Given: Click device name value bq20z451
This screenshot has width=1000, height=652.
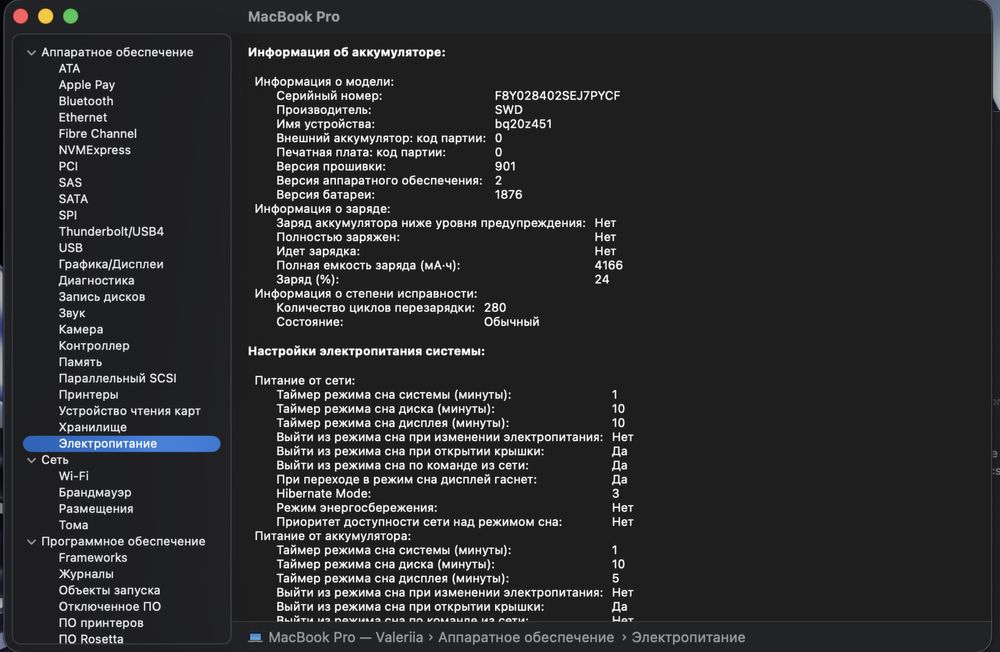Looking at the screenshot, I should 523,124.
